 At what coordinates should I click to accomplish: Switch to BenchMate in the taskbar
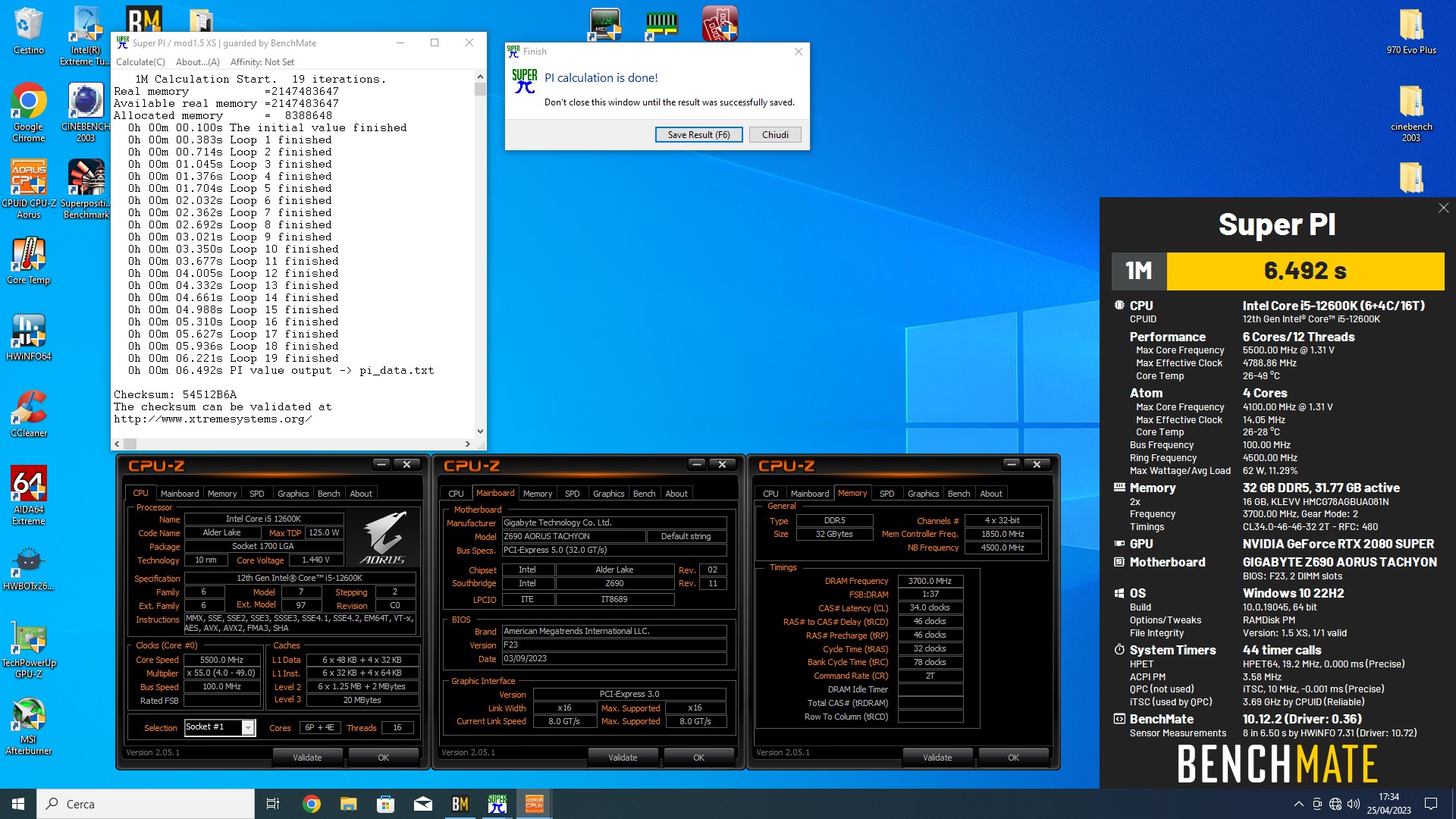click(460, 804)
